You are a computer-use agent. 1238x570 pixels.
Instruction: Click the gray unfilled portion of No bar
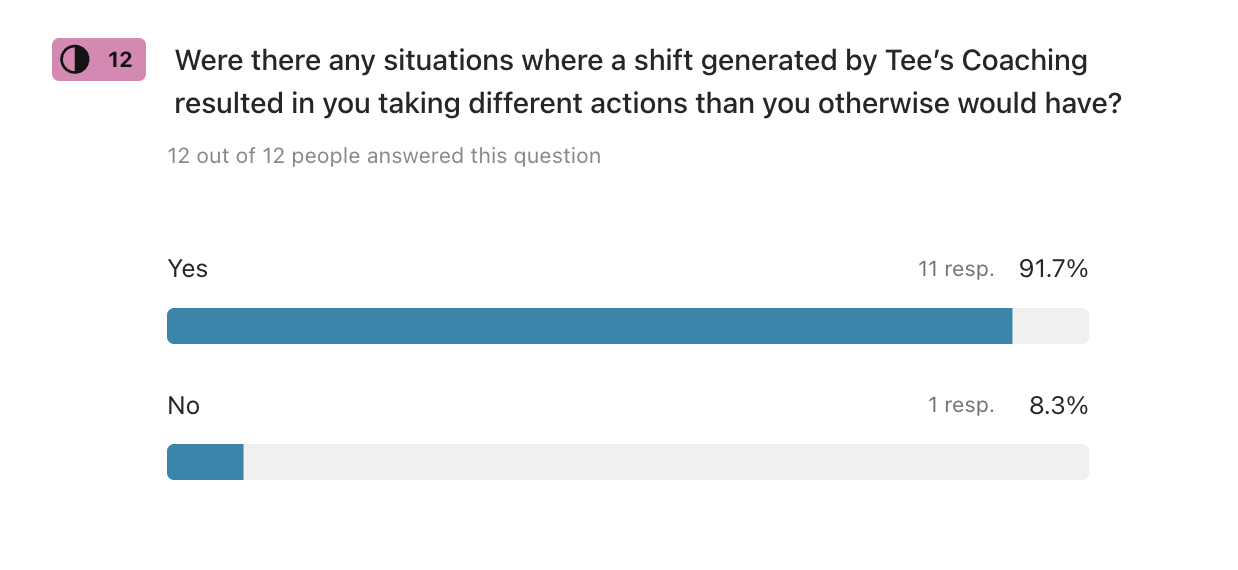[x=665, y=462]
